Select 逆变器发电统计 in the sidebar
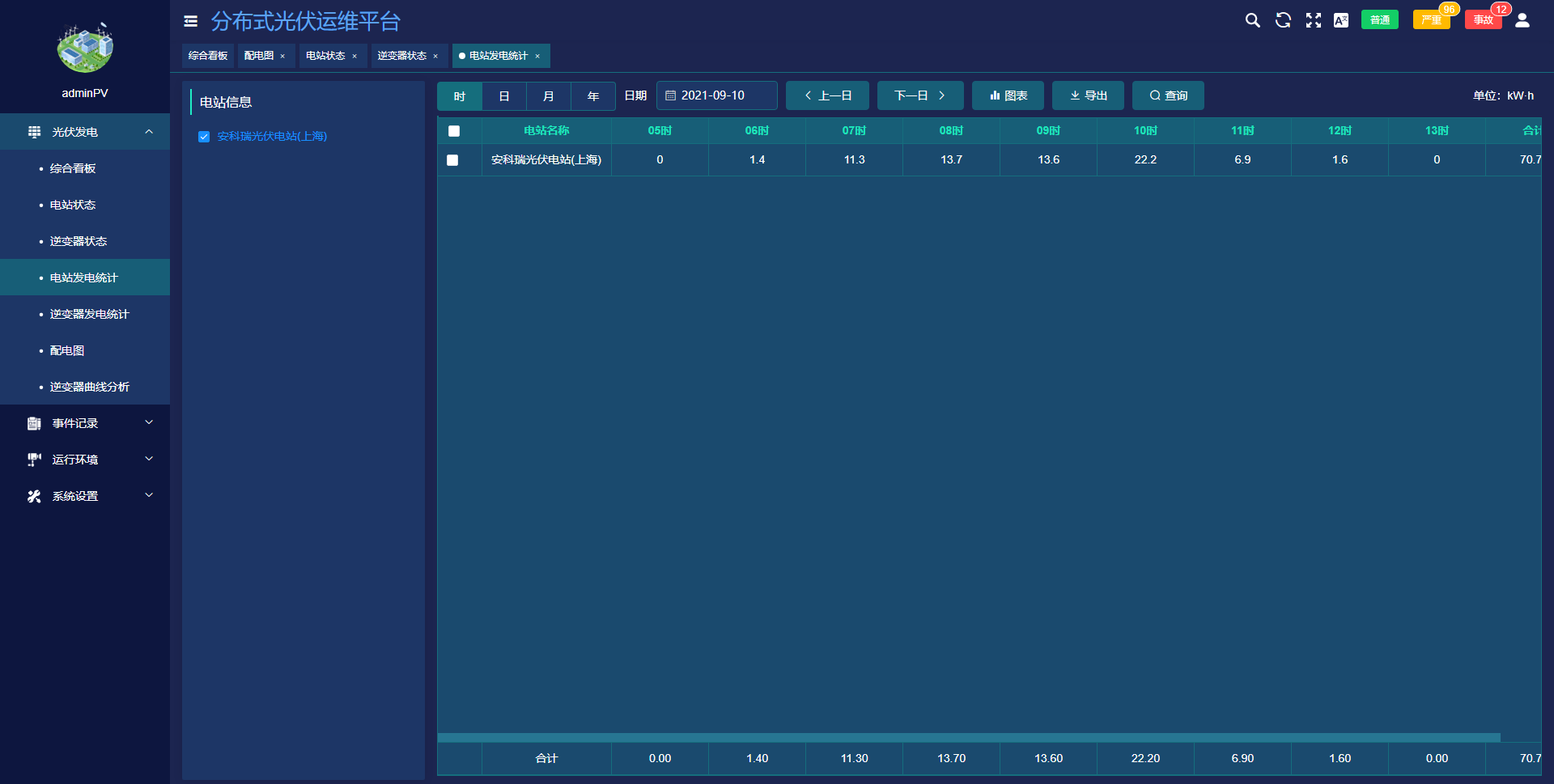Screen dimensions: 1554x784 (x=89, y=314)
